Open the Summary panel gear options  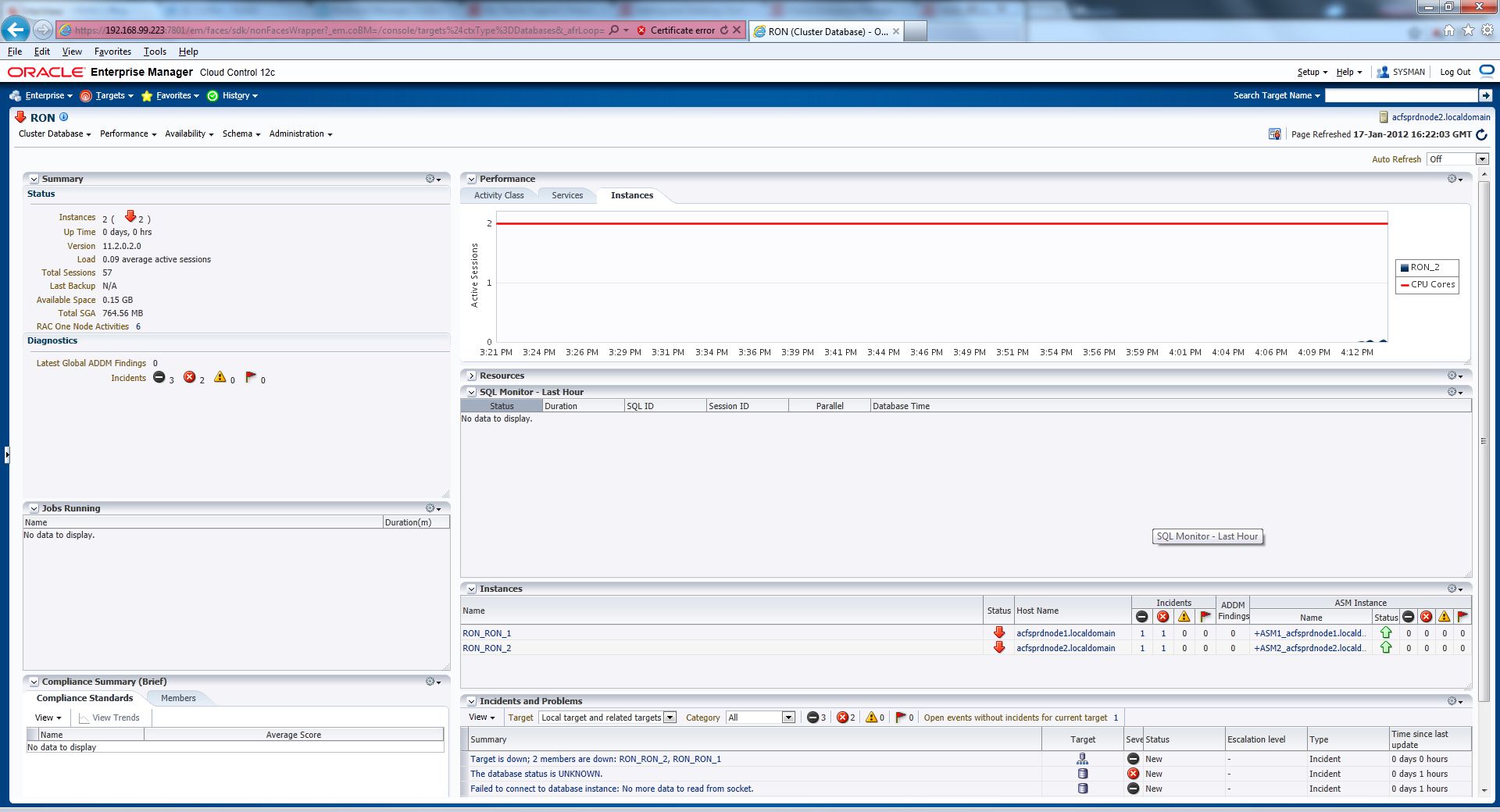point(432,179)
